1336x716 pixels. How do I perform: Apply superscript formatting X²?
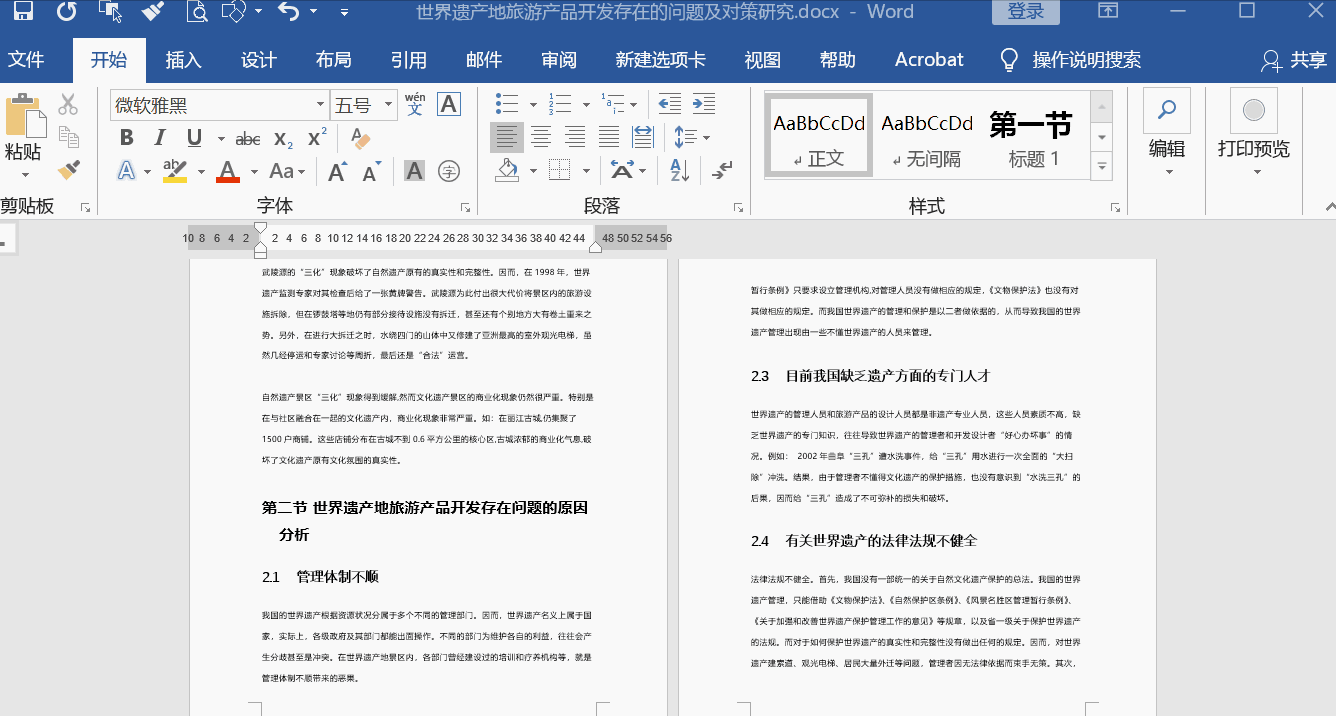317,138
